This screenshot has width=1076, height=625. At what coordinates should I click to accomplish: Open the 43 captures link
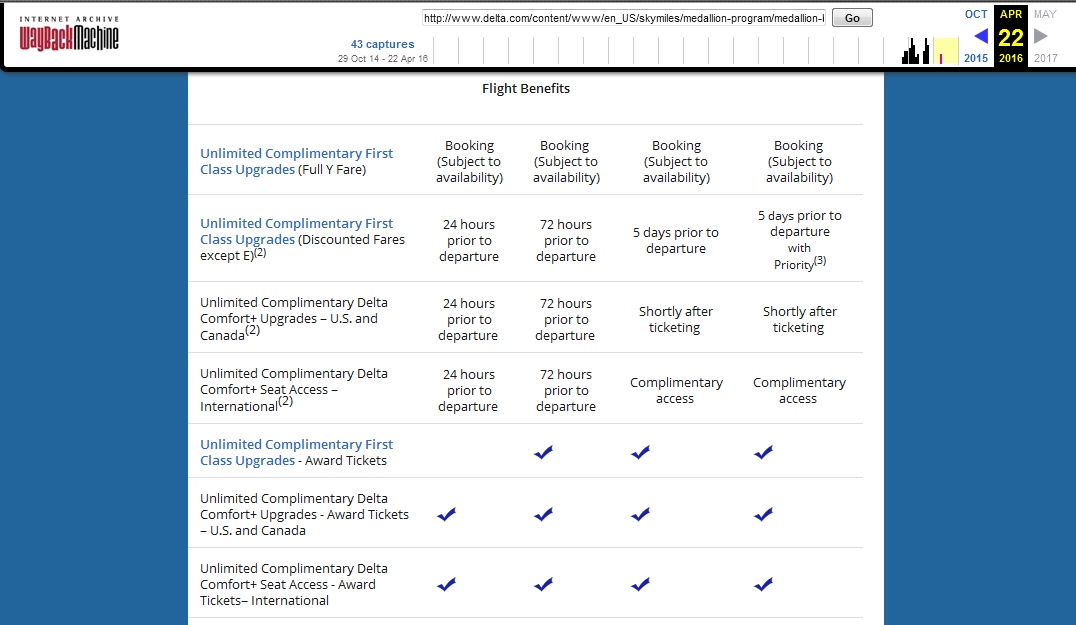click(x=382, y=44)
